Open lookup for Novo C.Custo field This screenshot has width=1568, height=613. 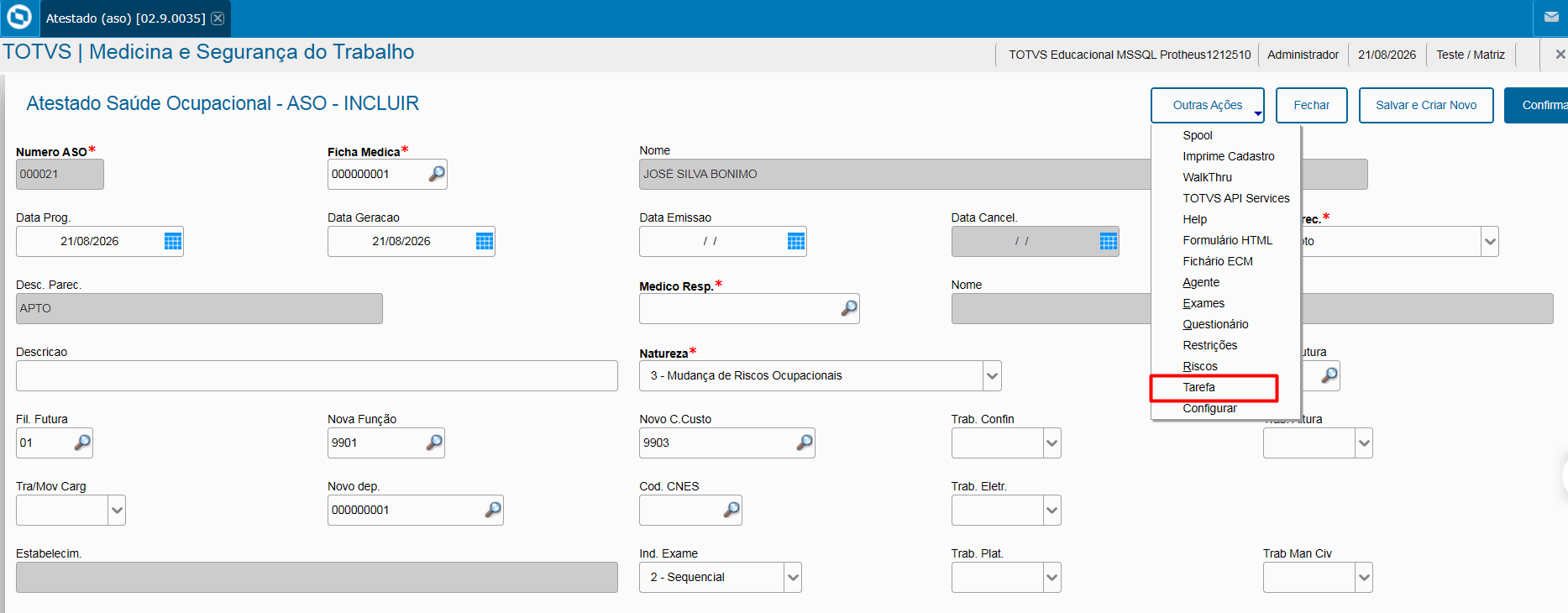[805, 443]
